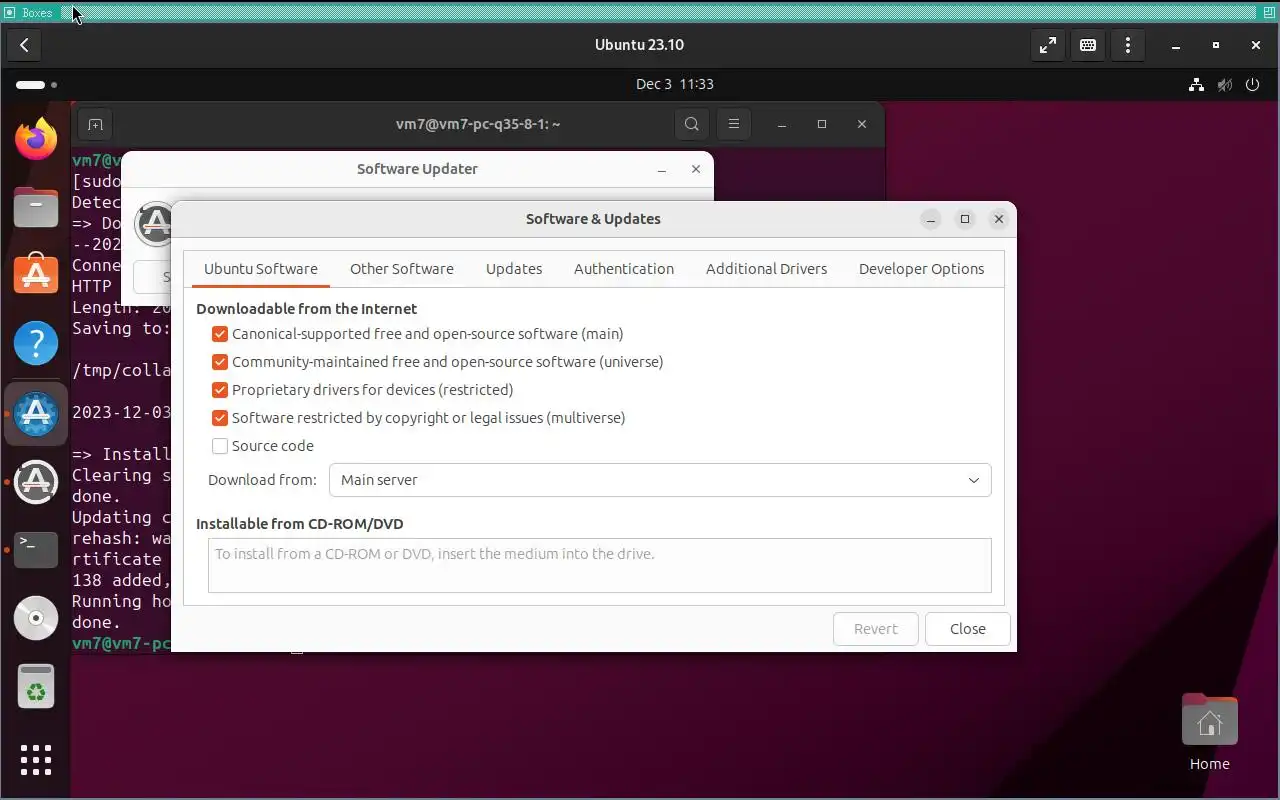The image size is (1280, 800).
Task: Click the Software Updater window title
Action: pos(417,169)
